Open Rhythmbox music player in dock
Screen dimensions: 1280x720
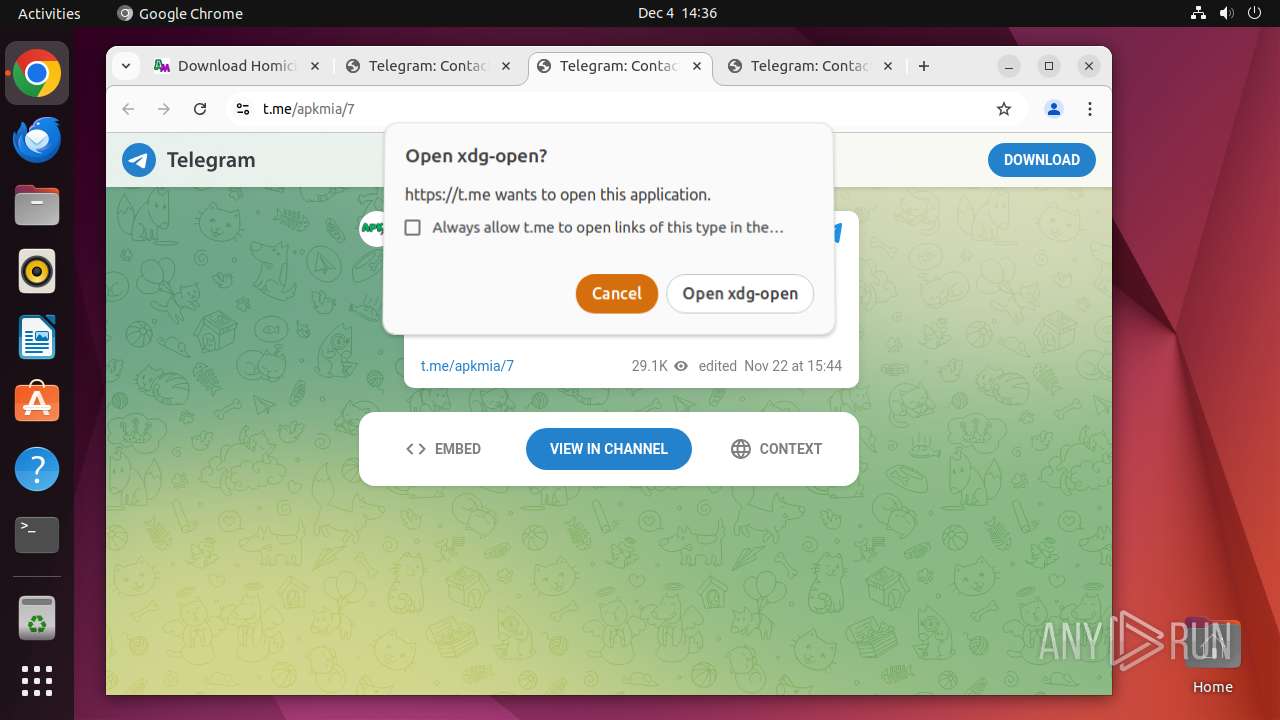[37, 271]
